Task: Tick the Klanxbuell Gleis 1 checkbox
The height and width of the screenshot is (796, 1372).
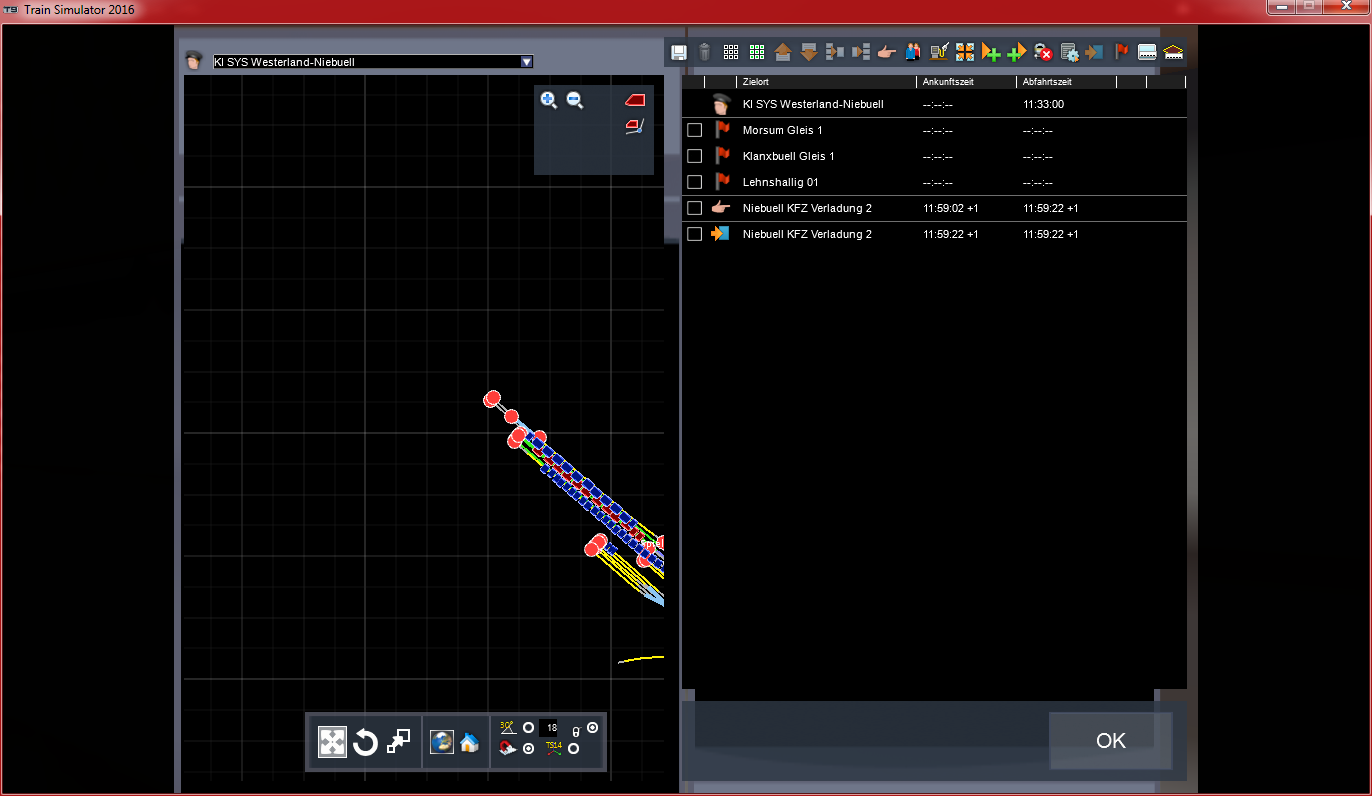Action: [695, 156]
